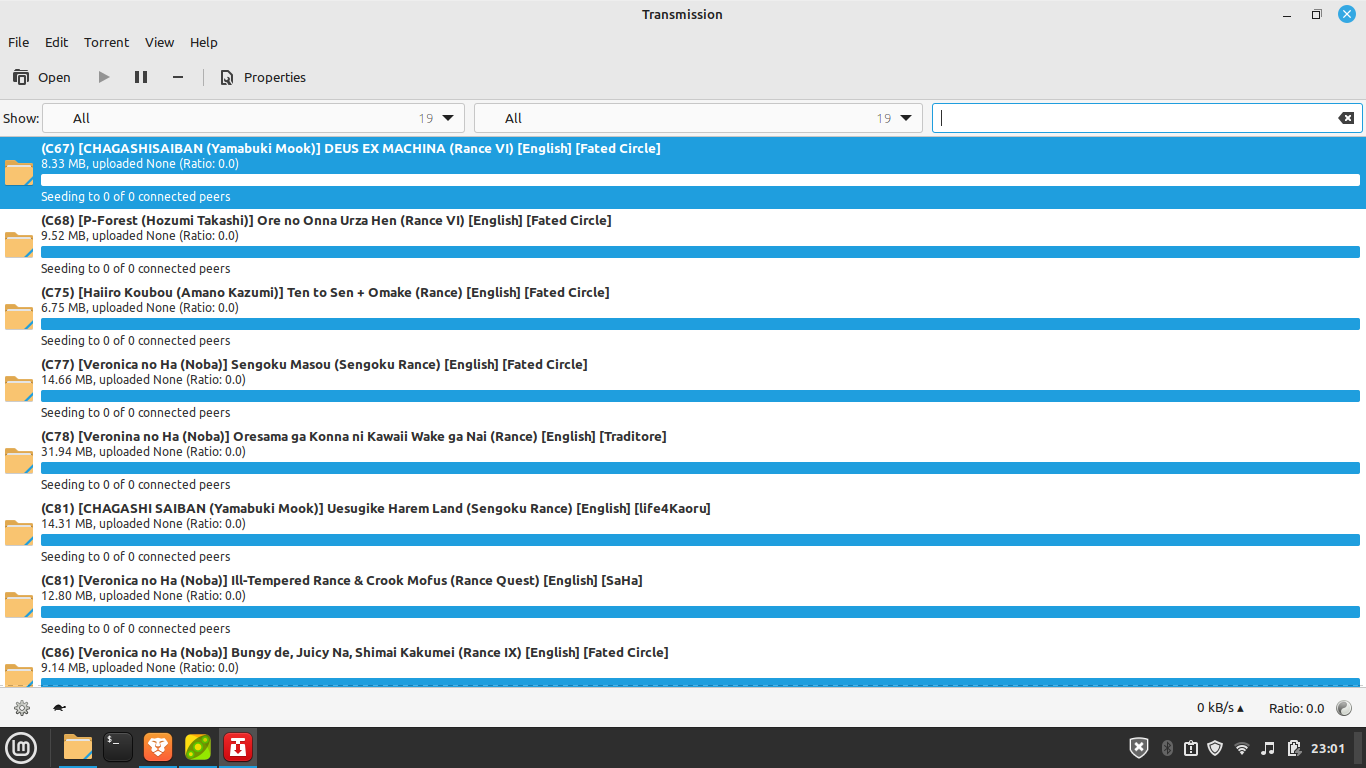Click seeding status under Oresama ga Konna torrent

(136, 485)
